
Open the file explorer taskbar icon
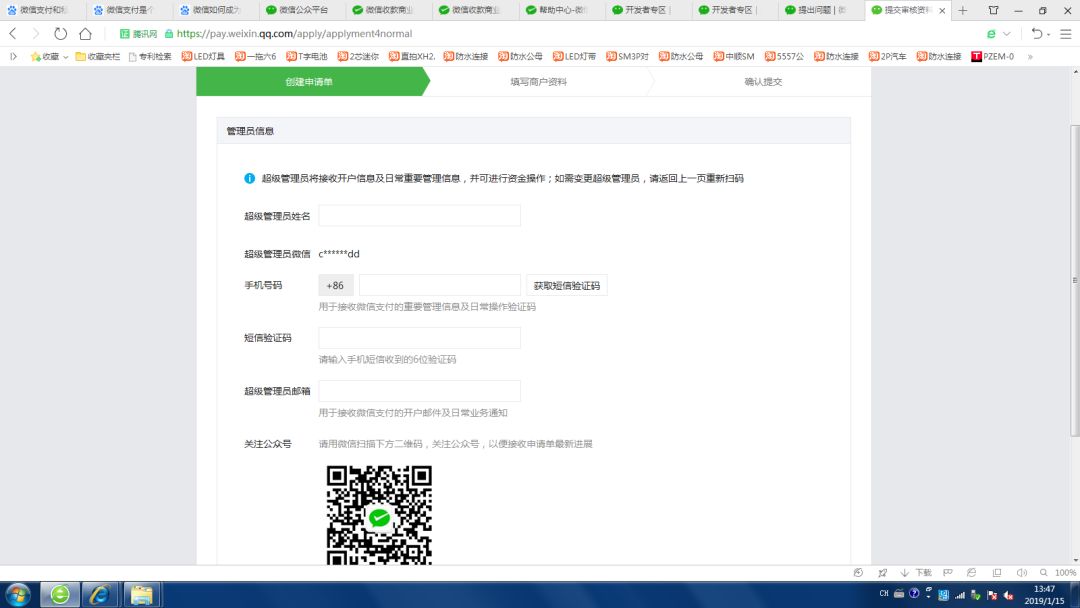tap(142, 594)
